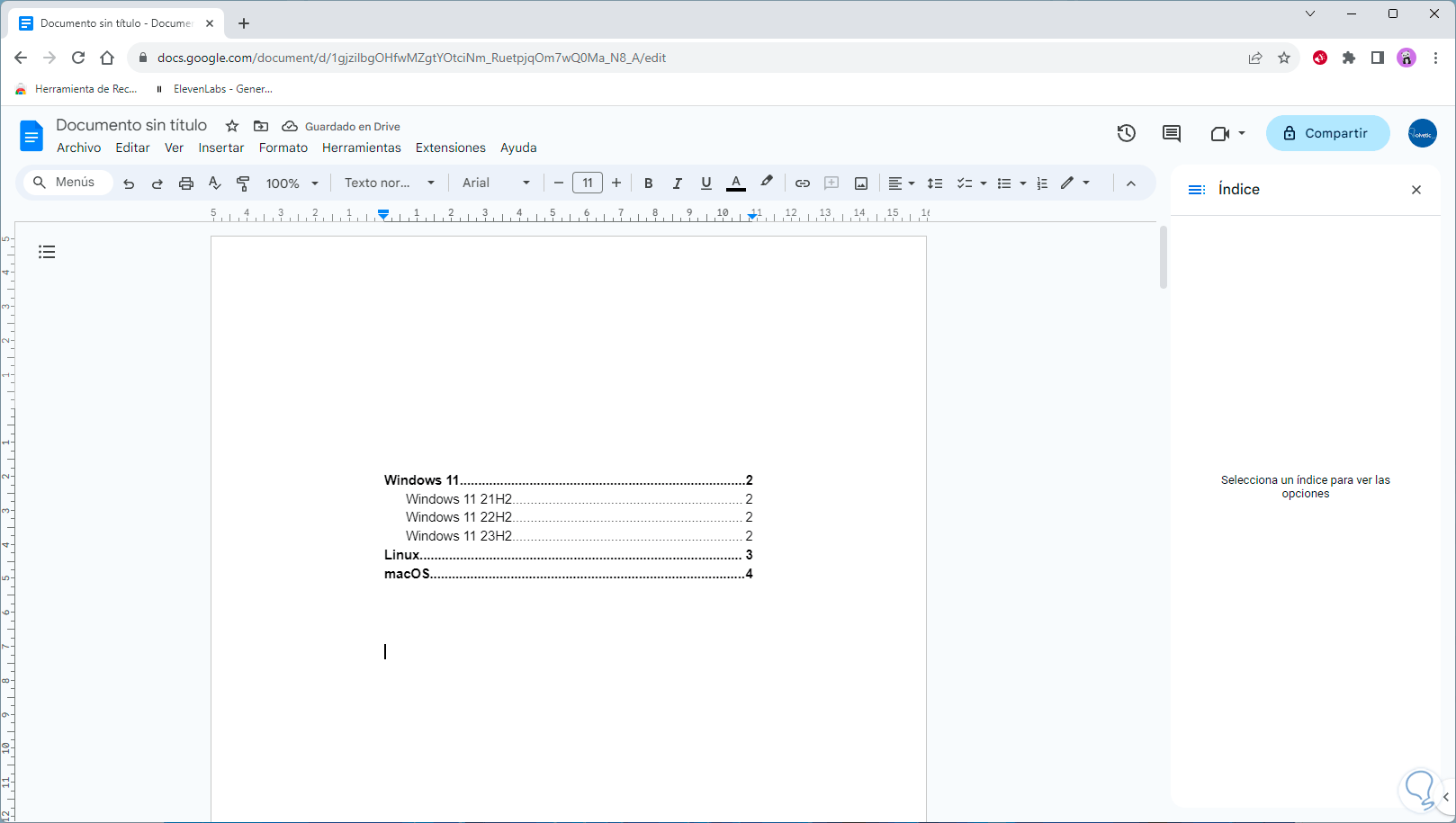1456x823 pixels.
Task: Open the Extensiones menu
Action: [x=451, y=148]
